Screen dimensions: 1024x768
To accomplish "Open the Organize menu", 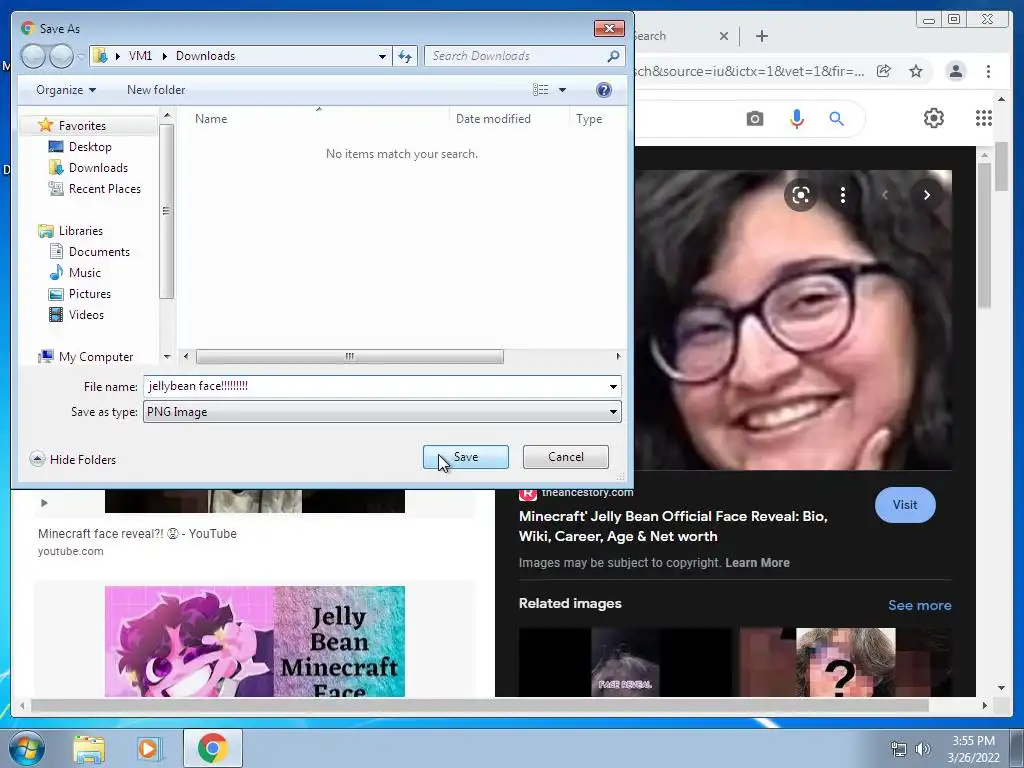I will pos(66,90).
